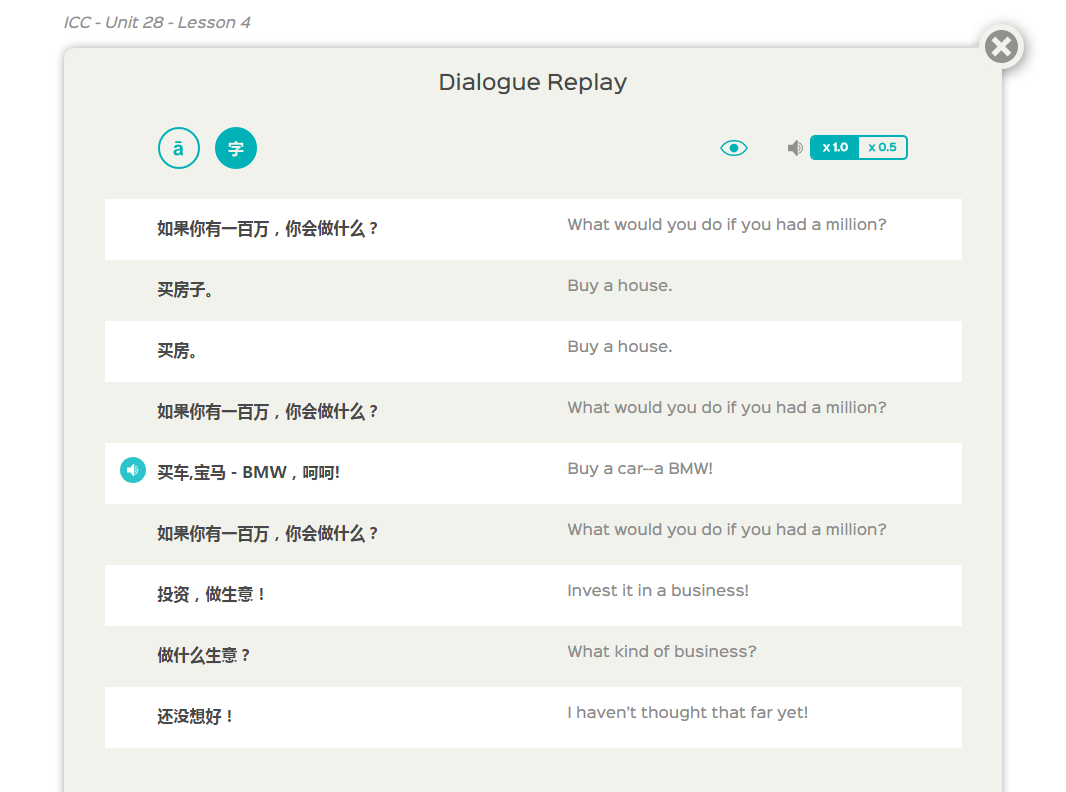Play audio for the BMW line
Viewport: 1066px width, 792px height.
pos(133,470)
